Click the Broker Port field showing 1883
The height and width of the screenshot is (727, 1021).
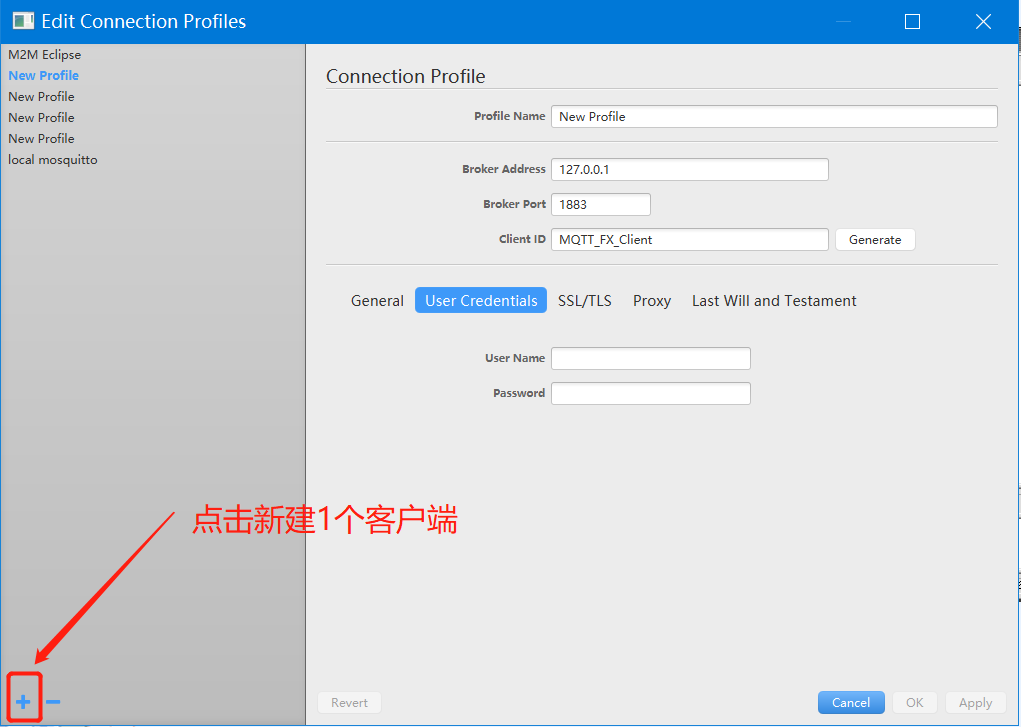click(600, 205)
